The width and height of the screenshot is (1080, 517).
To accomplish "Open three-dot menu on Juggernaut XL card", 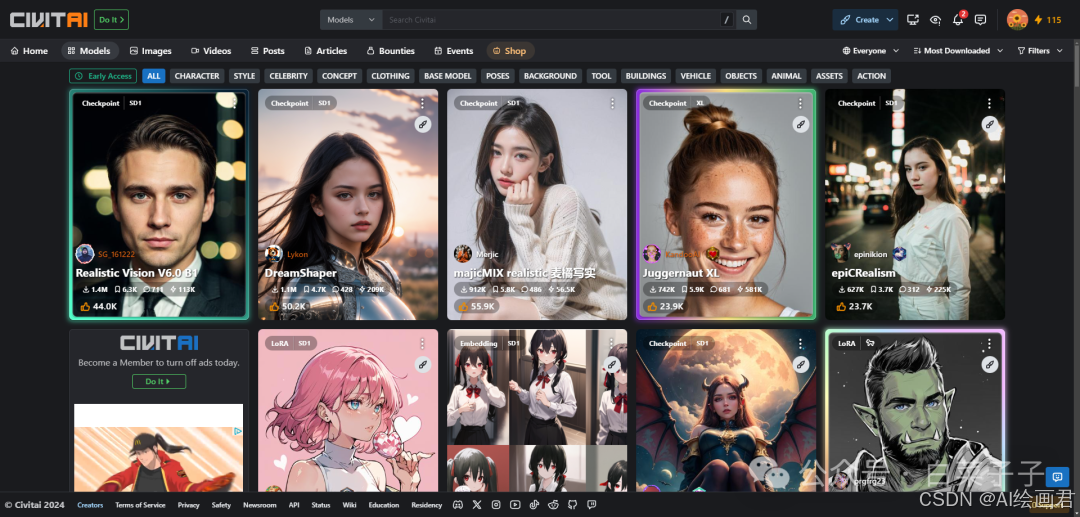I will coord(800,103).
